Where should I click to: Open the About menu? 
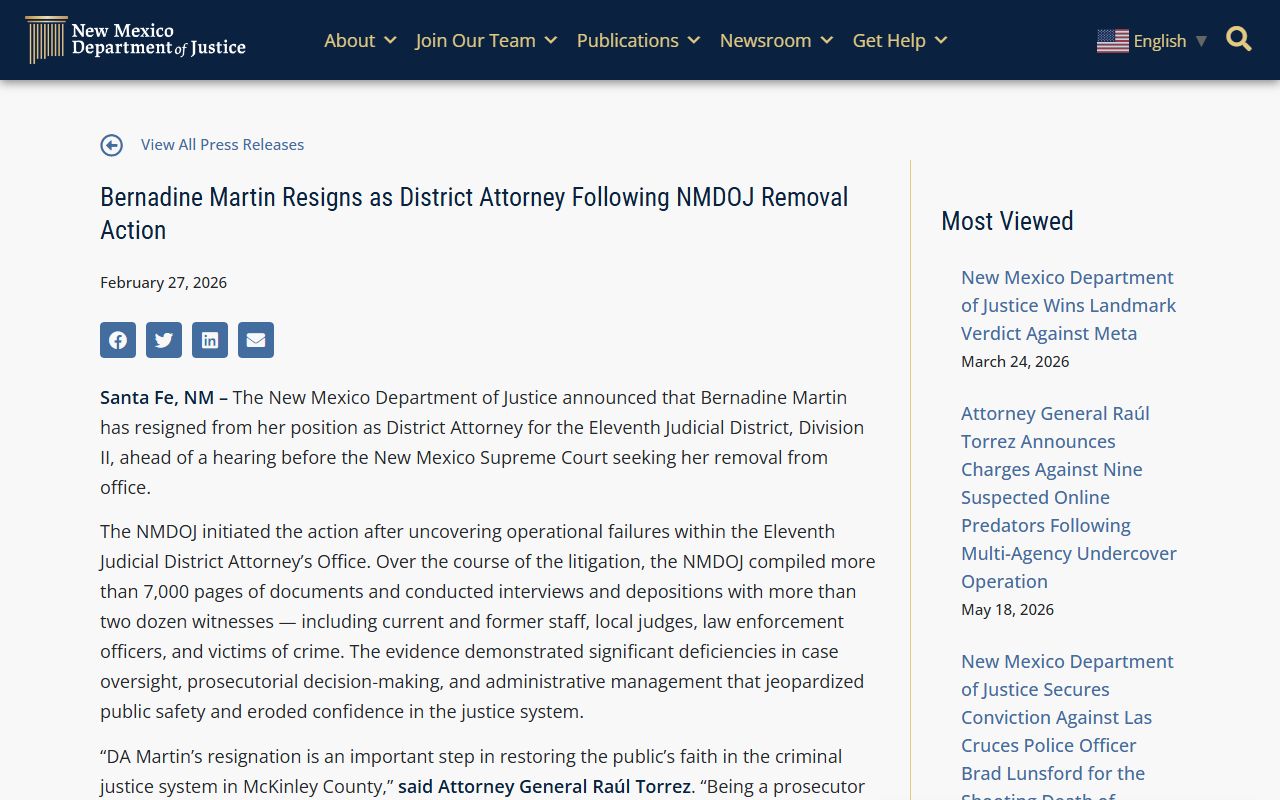(349, 40)
